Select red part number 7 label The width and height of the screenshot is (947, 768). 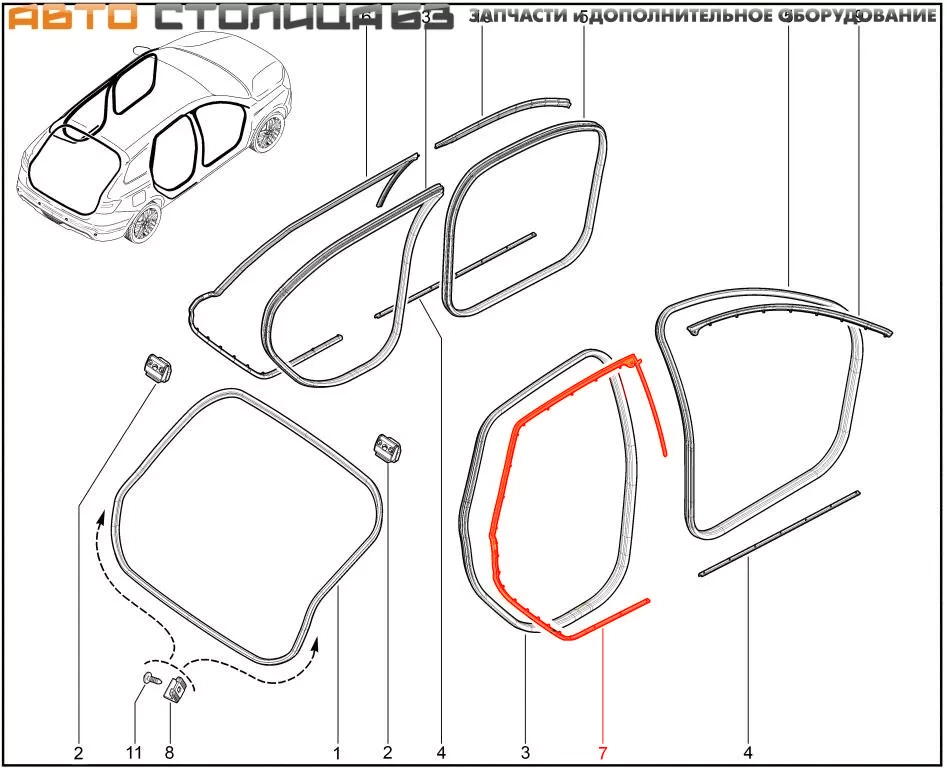(x=603, y=750)
